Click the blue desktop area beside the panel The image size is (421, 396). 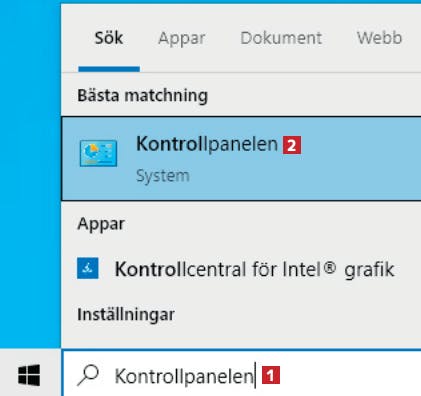(30, 173)
